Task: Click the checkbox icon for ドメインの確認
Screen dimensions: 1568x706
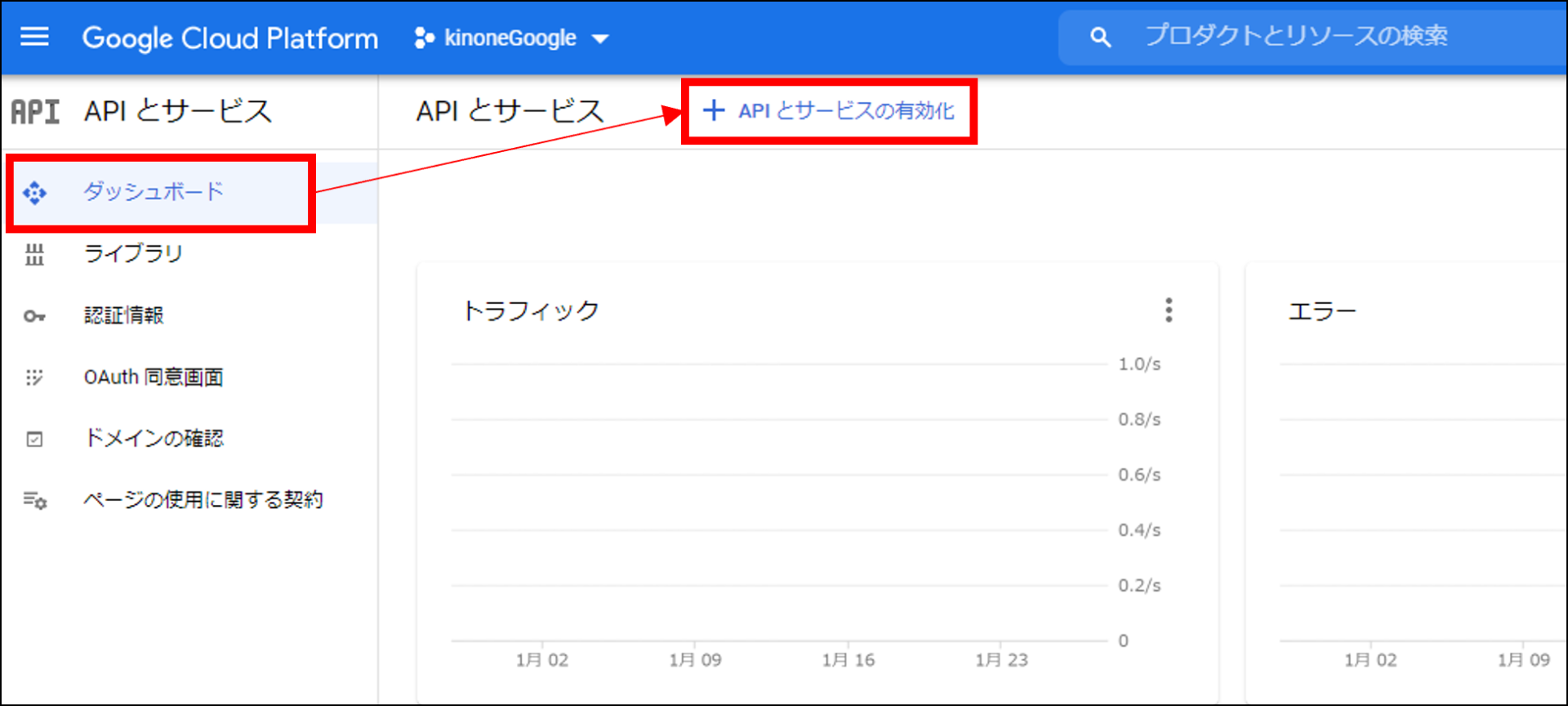Action: [34, 440]
